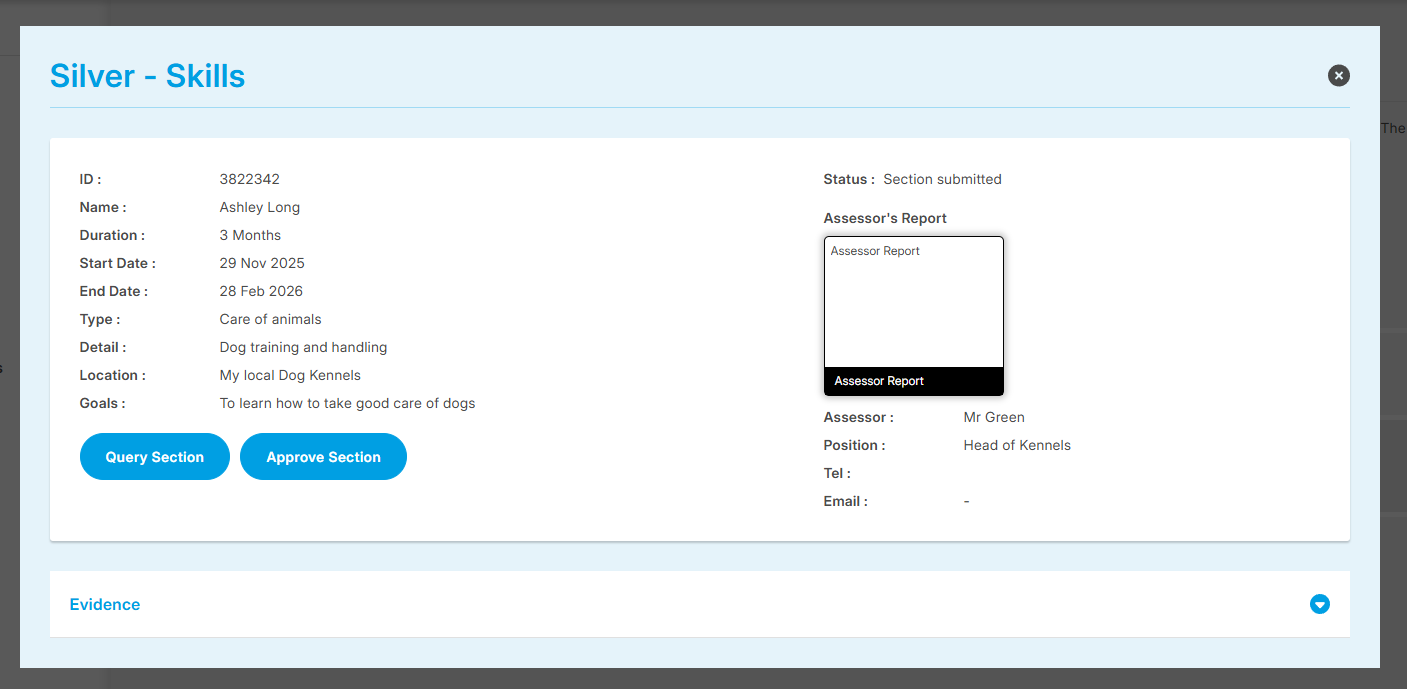Click the assessor name Mr Green
Screen dimensions: 1407x689
(x=994, y=417)
